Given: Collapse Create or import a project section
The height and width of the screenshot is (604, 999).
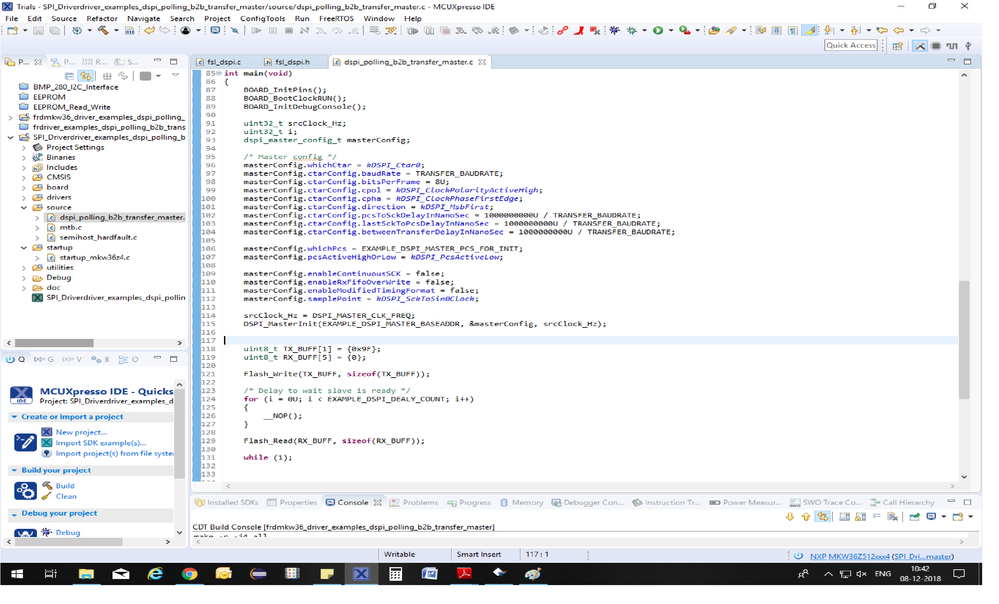Looking at the screenshot, I should click(x=14, y=417).
